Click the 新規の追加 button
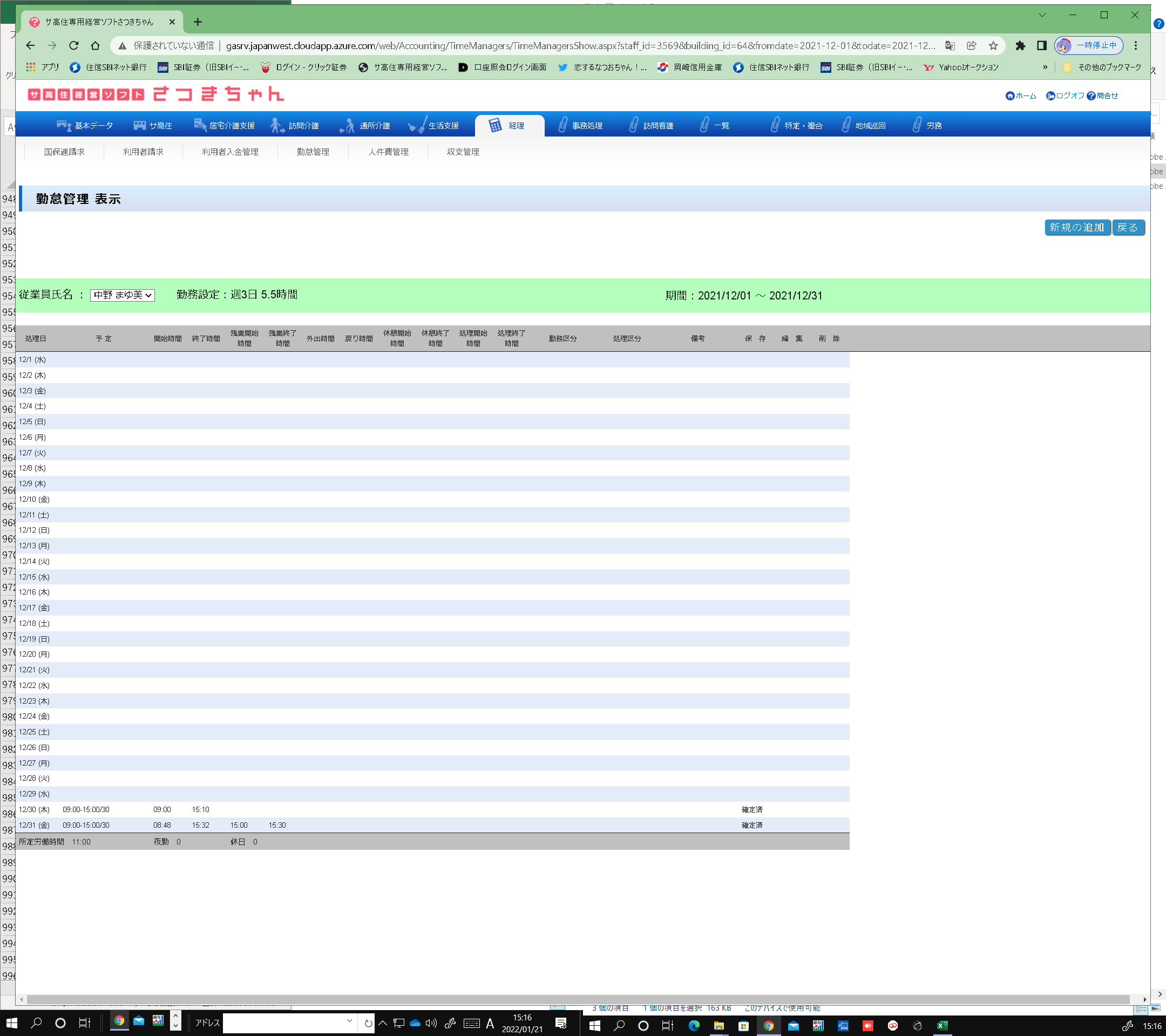Viewport: 1166px width, 1036px height. click(x=1076, y=228)
